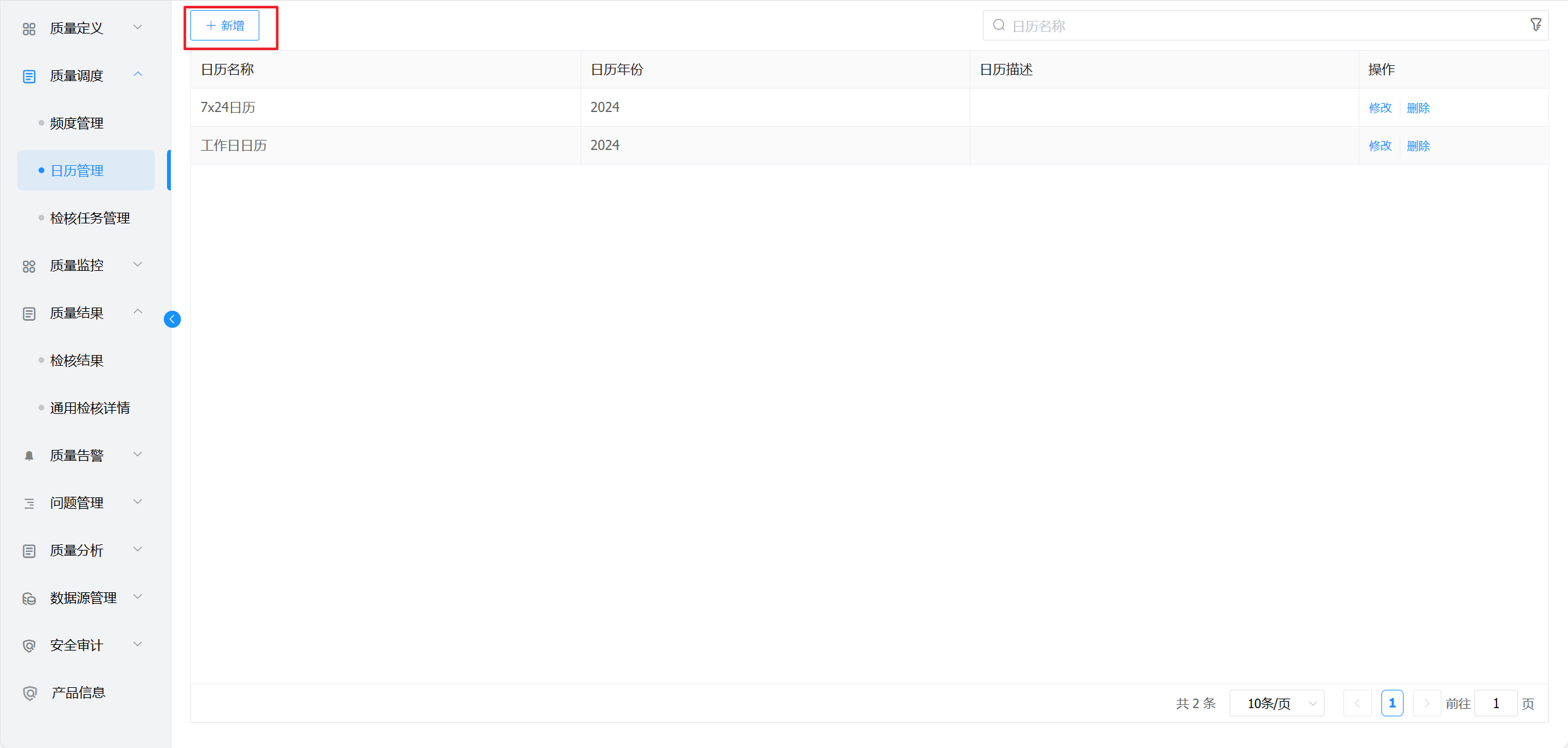Click the blue sidebar collapse arrow
The width and height of the screenshot is (1568, 748).
pos(172,319)
